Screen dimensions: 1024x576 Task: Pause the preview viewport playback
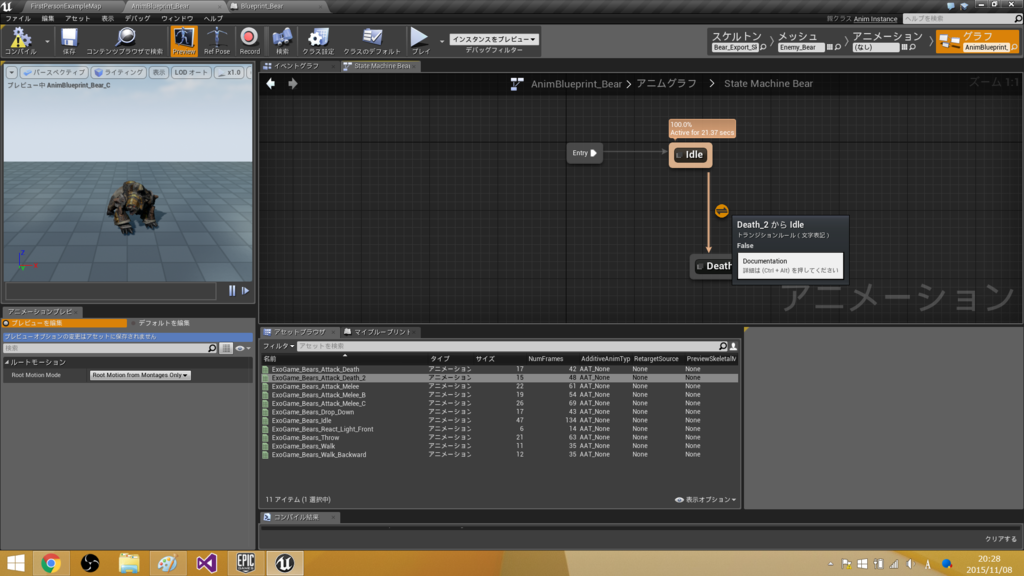[232, 291]
